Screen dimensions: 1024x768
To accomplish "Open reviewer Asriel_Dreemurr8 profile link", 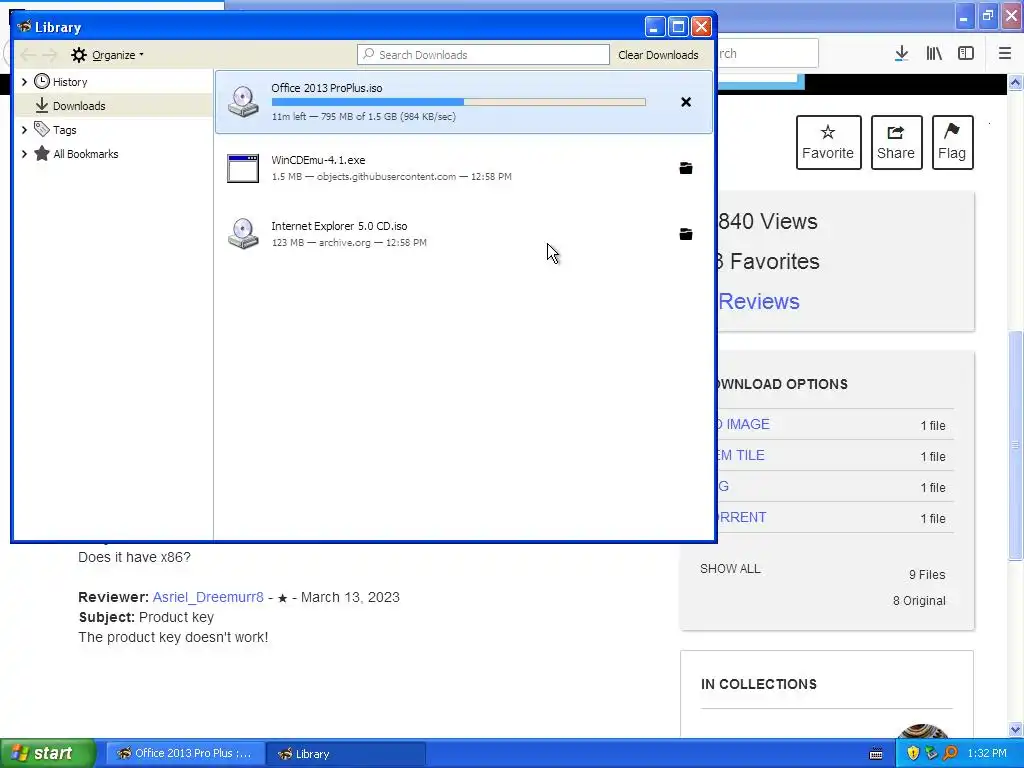I will [208, 598].
